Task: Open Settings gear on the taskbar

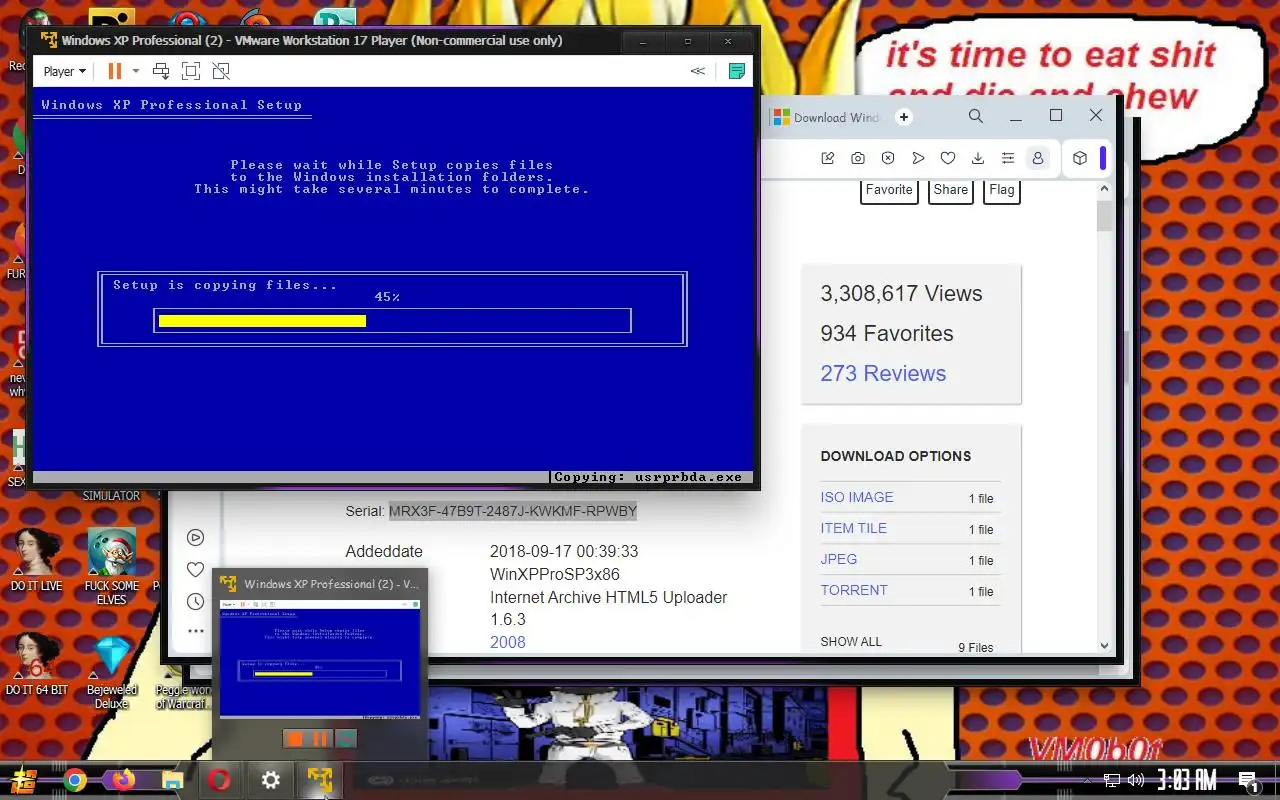Action: 270,780
